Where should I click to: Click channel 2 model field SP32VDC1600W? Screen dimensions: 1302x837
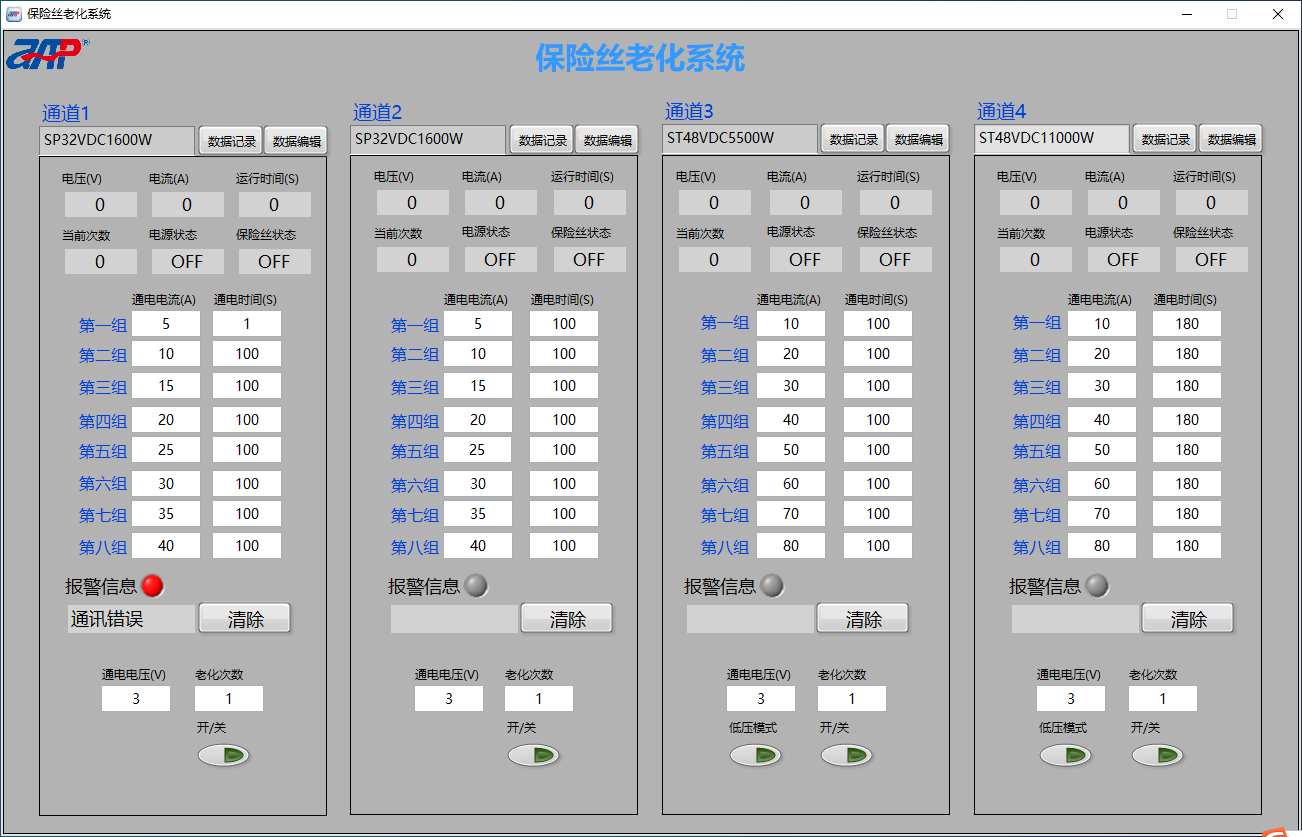[x=428, y=139]
